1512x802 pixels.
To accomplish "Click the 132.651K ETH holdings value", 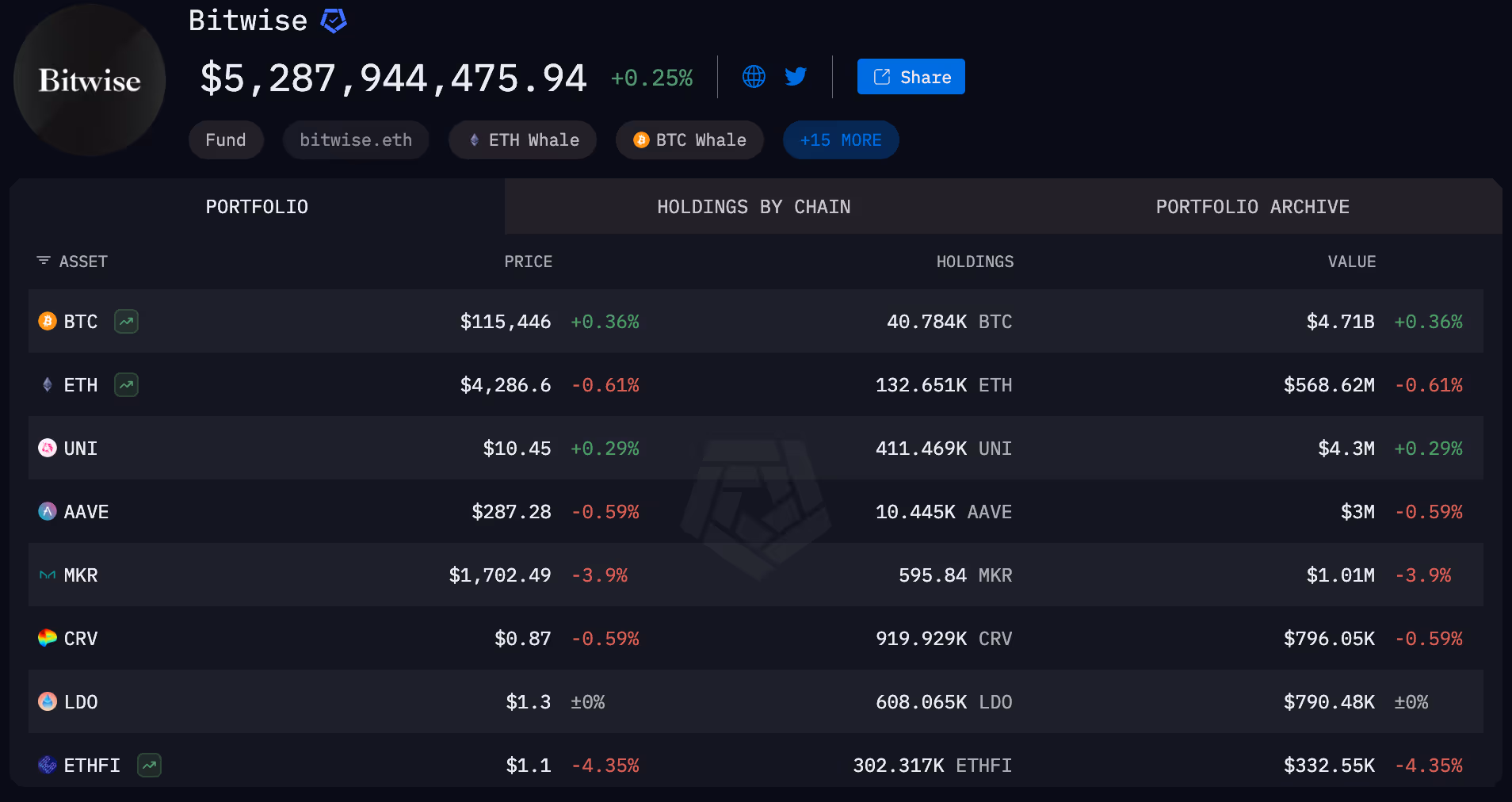I will coord(944,385).
